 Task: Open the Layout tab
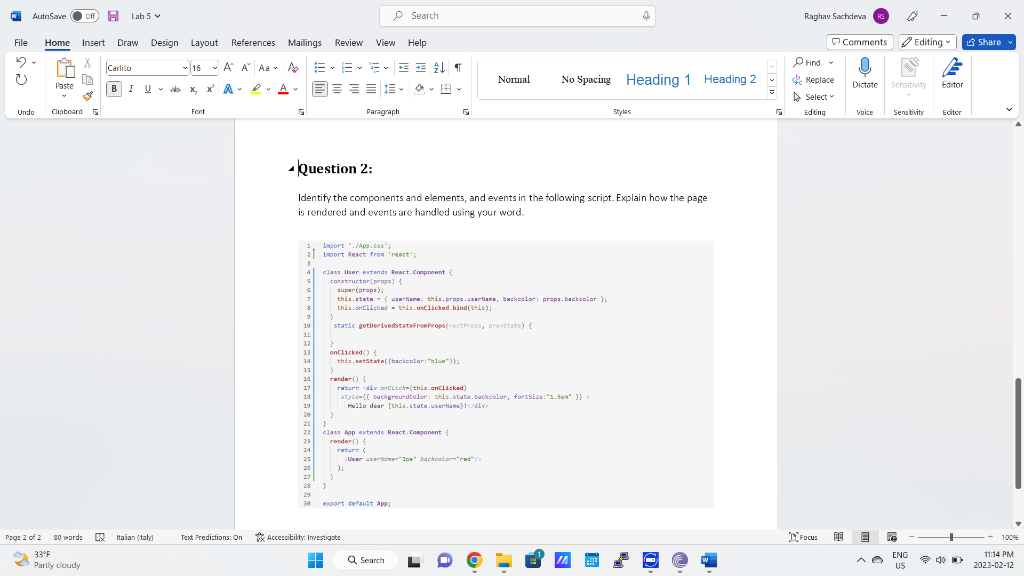(204, 42)
